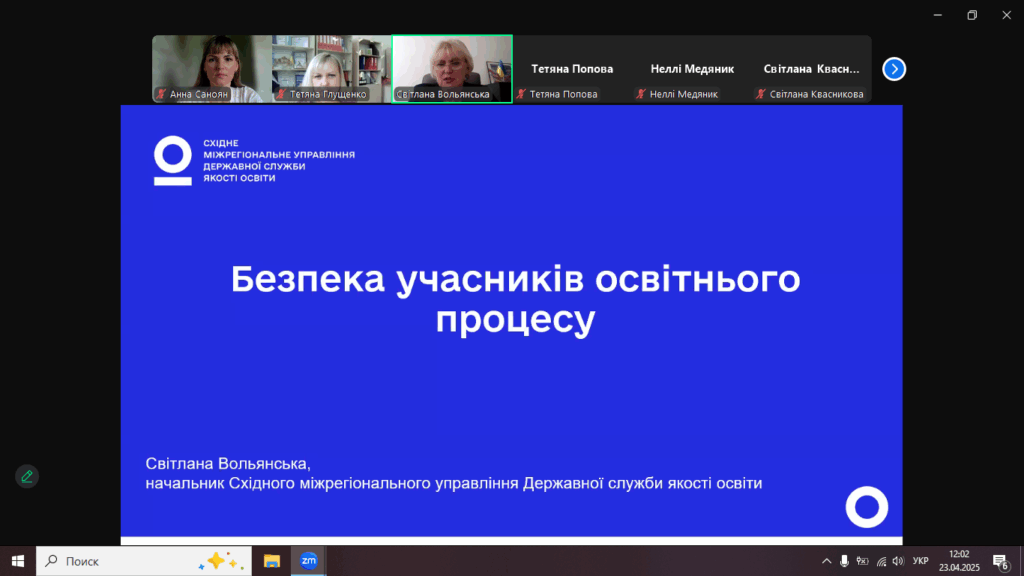Image resolution: width=1024 pixels, height=576 pixels.
Task: Select Світлана Вольянська's active speaker video
Action: (452, 68)
